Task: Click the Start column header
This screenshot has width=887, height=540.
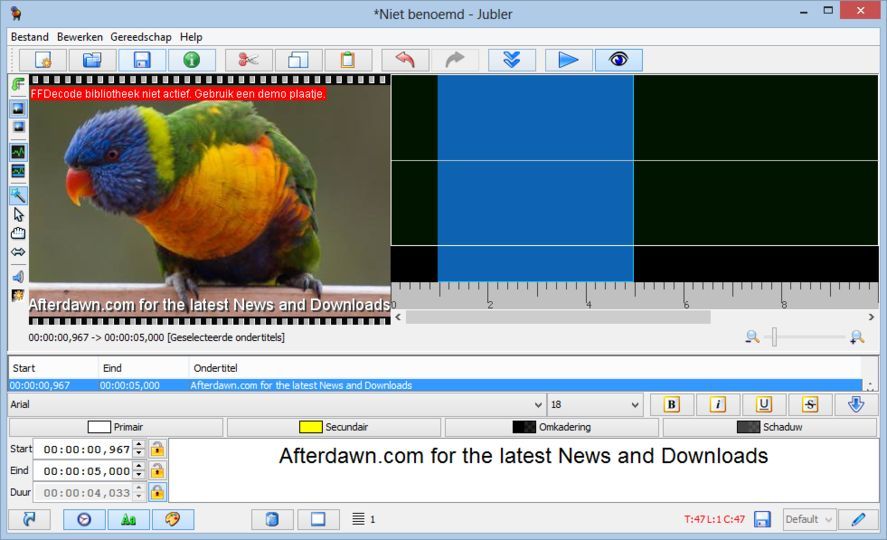Action: point(53,368)
